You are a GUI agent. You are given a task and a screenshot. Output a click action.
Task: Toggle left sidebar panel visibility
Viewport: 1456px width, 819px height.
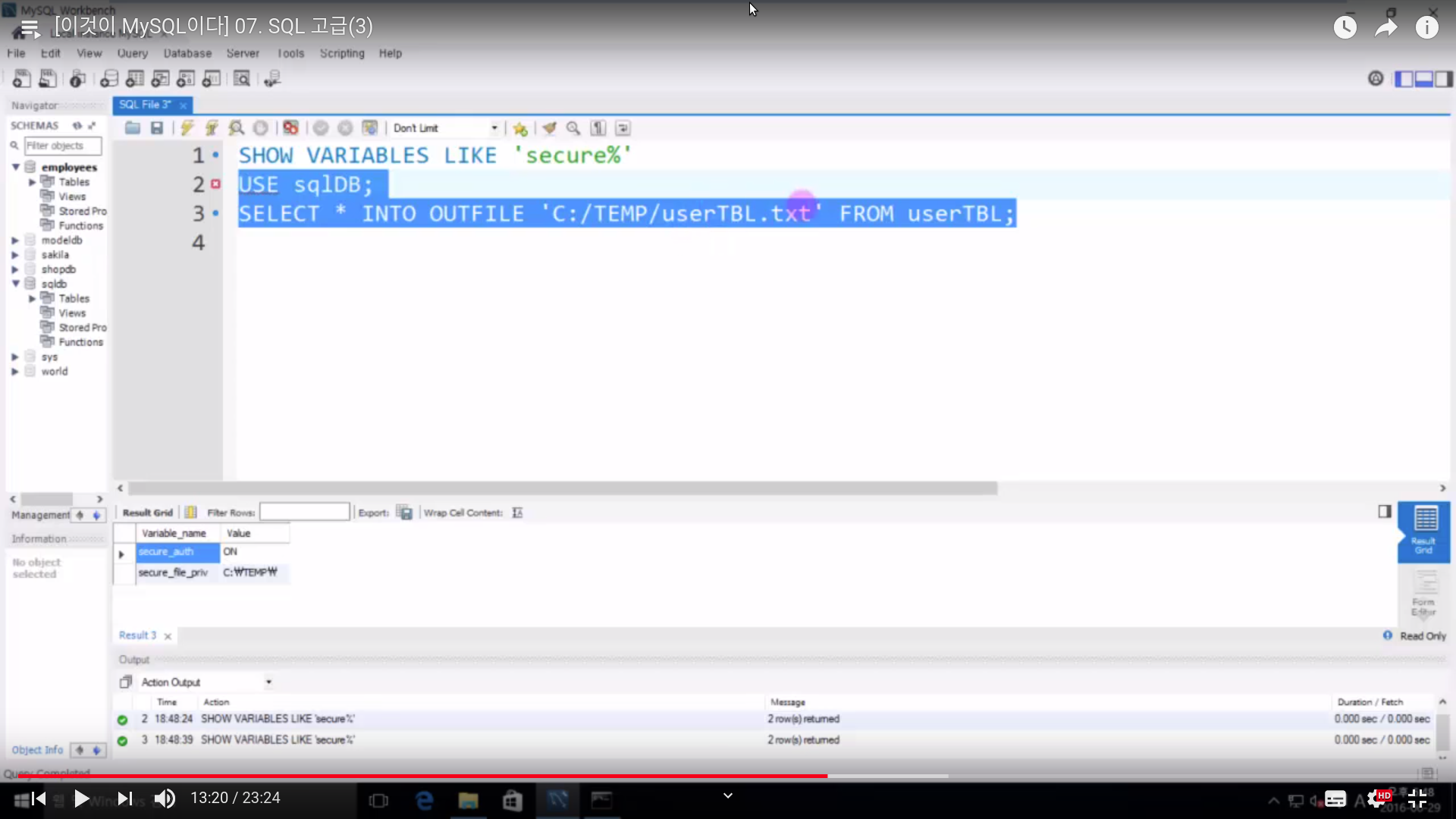[1404, 79]
